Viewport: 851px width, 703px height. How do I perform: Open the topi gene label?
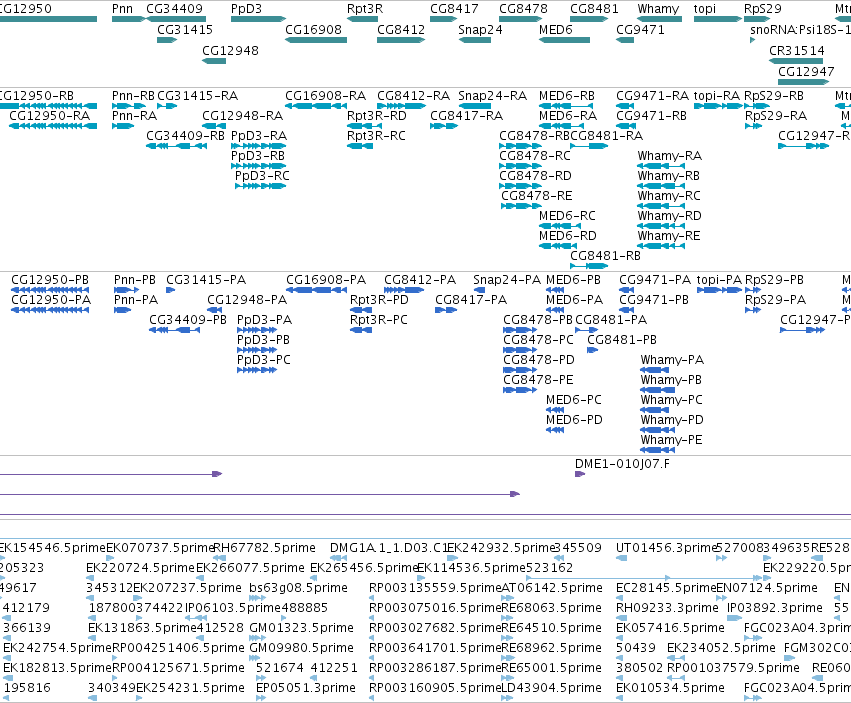(x=704, y=9)
